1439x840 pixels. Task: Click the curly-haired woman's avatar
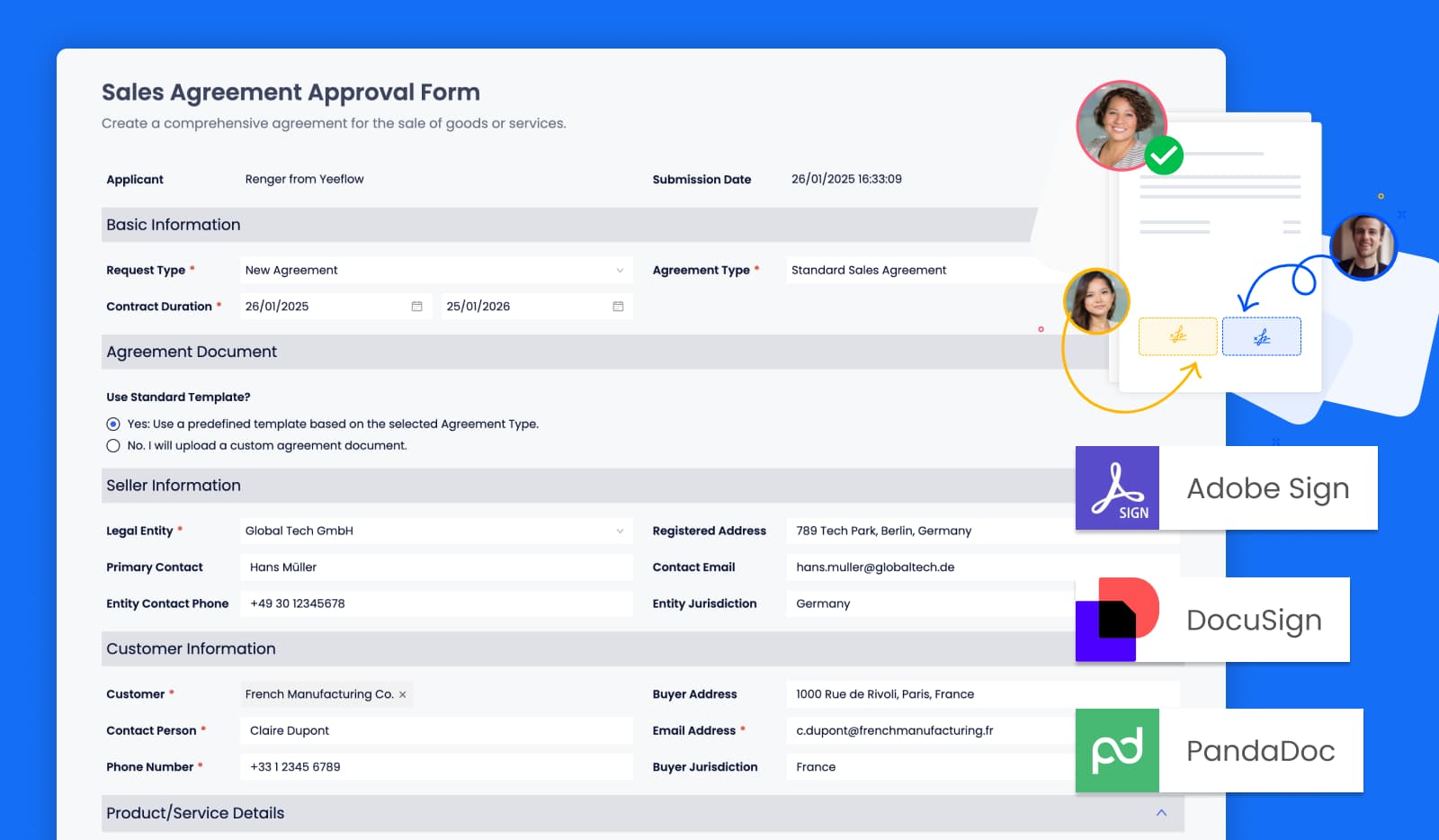click(1121, 125)
